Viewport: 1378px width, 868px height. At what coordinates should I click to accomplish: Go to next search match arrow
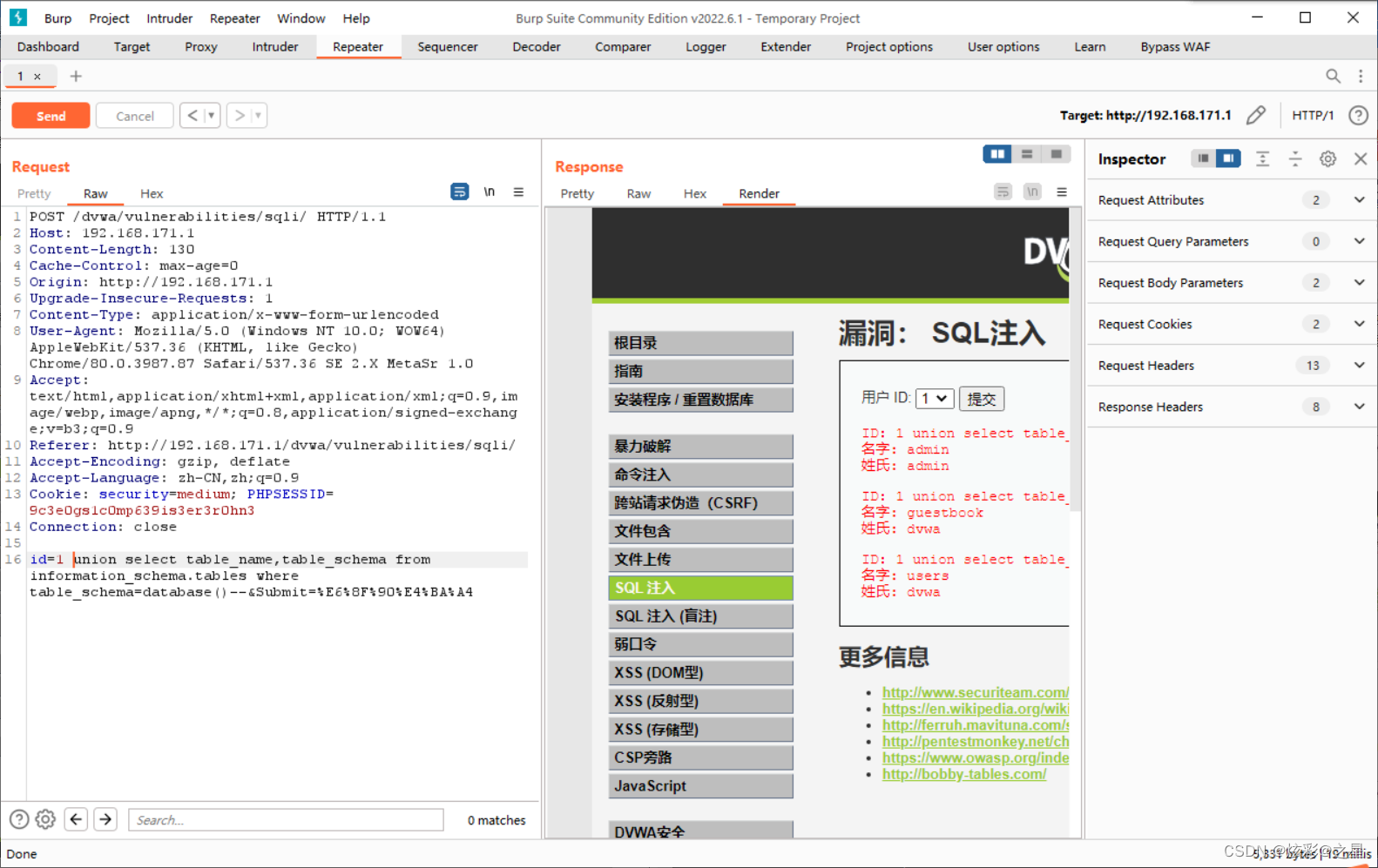tap(105, 819)
